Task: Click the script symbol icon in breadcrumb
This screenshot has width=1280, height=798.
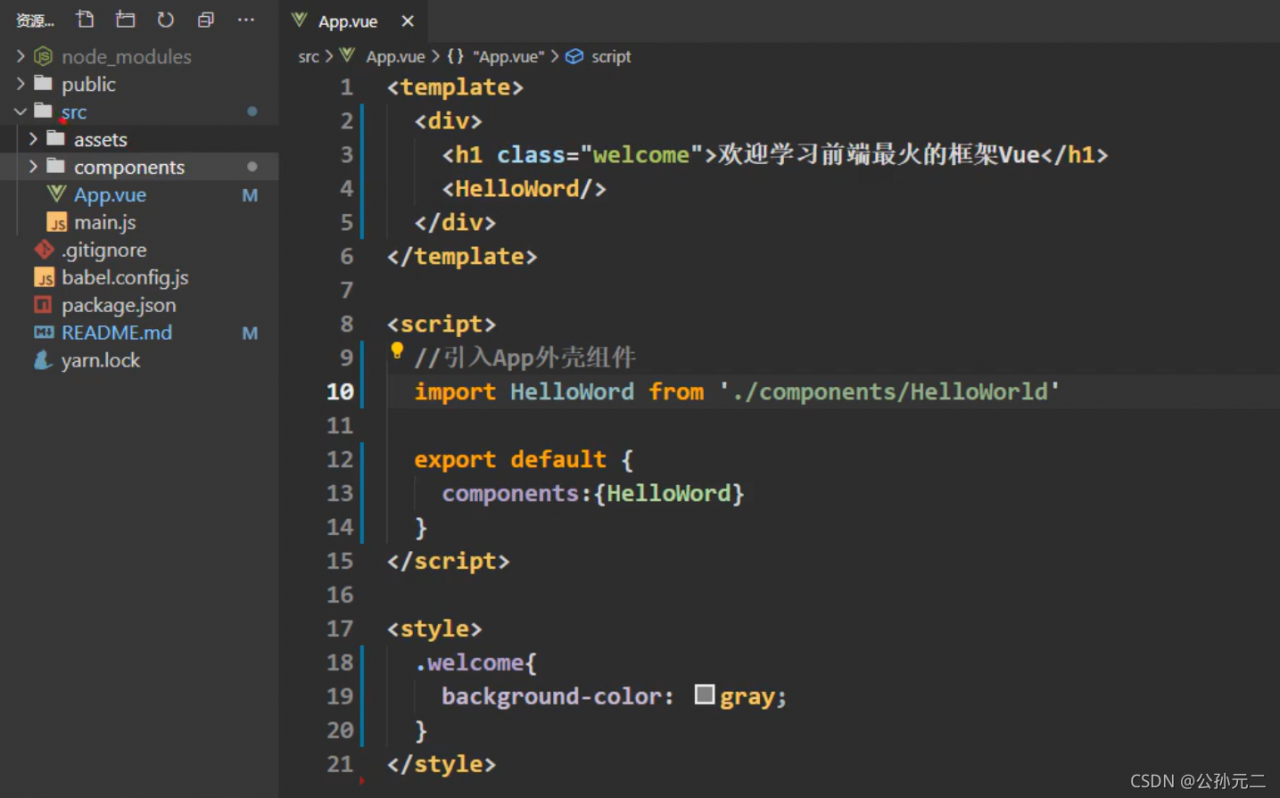Action: [x=574, y=57]
